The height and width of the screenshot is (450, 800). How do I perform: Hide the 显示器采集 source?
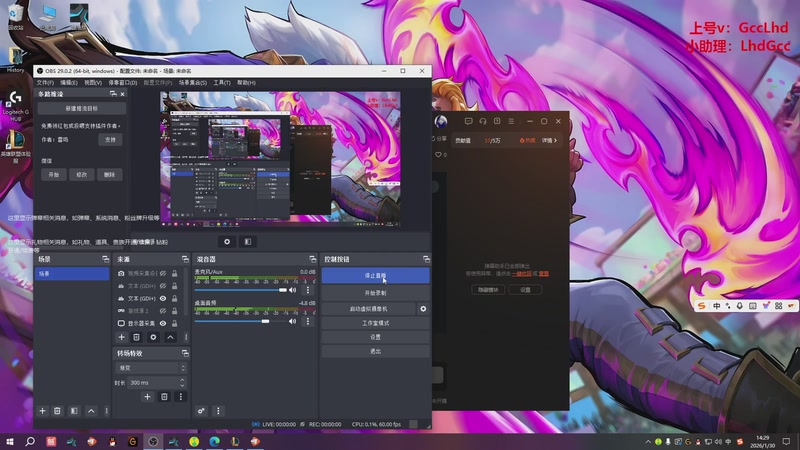click(163, 323)
